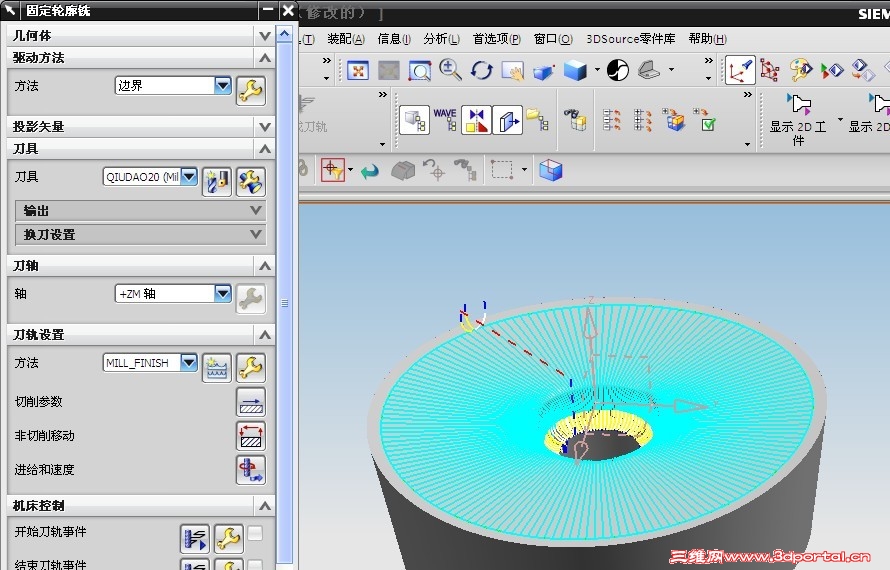Collapse the 刀具 tool section
Screen dimensions: 890x570
[265, 149]
